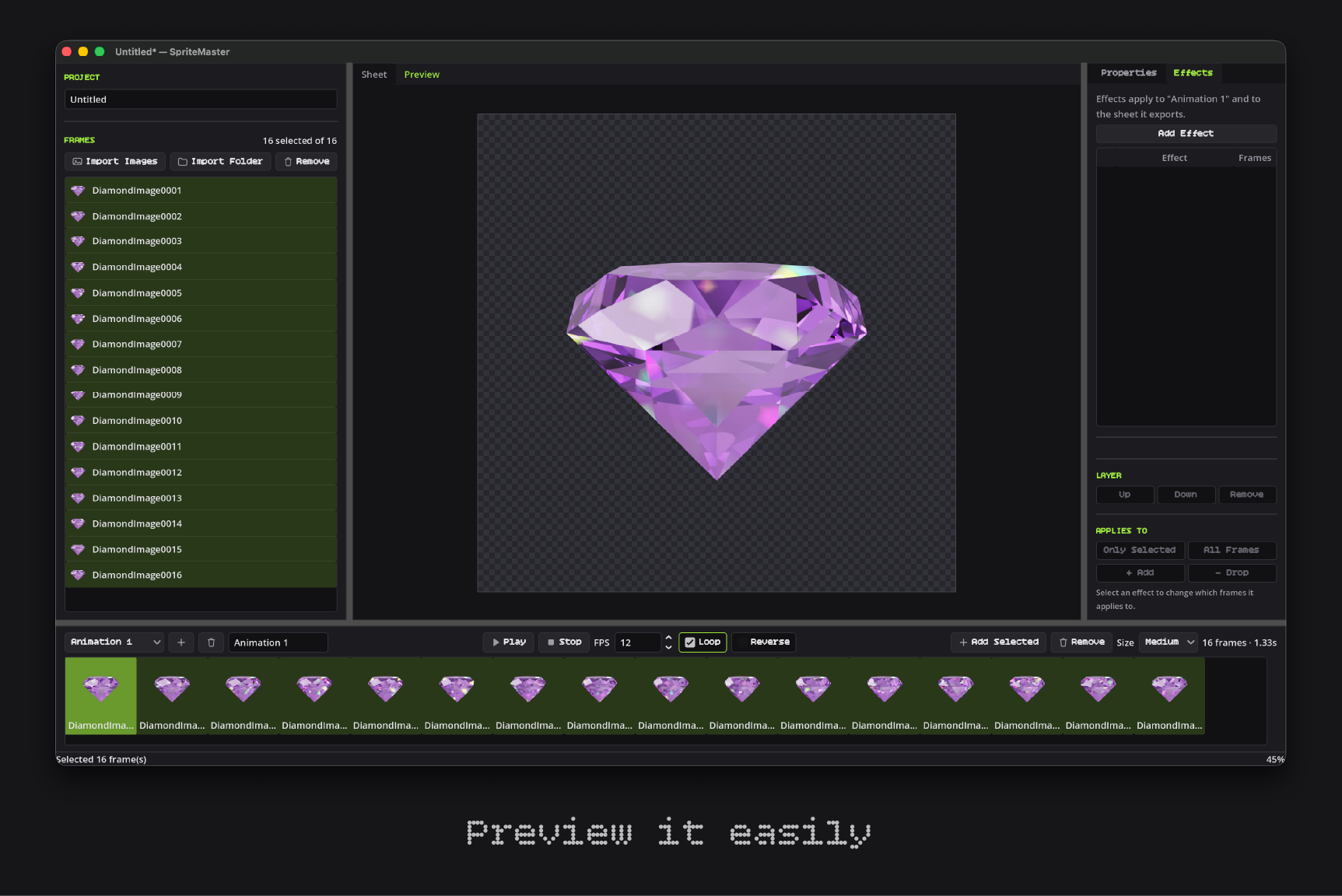Click Add Selected frames button
This screenshot has height=896, width=1342.
click(x=998, y=642)
